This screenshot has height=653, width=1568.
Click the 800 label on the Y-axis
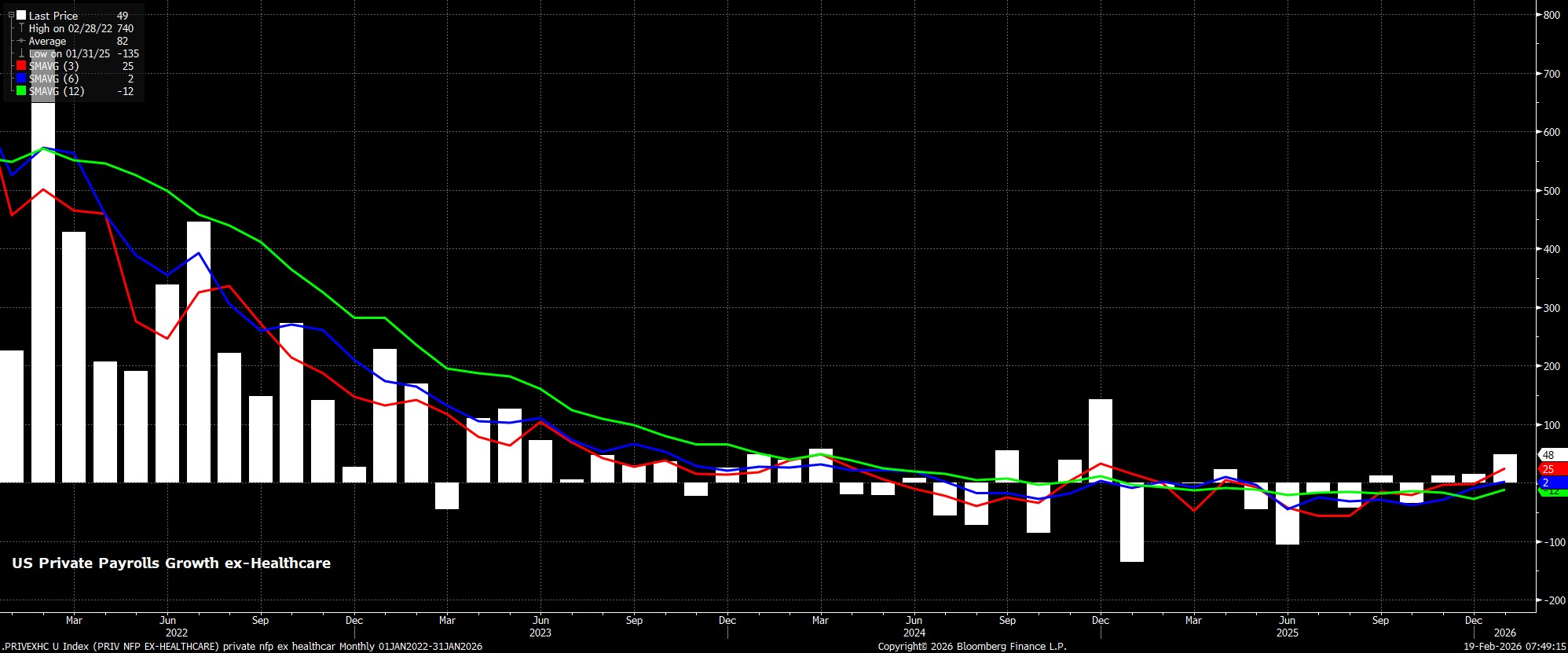[x=1552, y=15]
